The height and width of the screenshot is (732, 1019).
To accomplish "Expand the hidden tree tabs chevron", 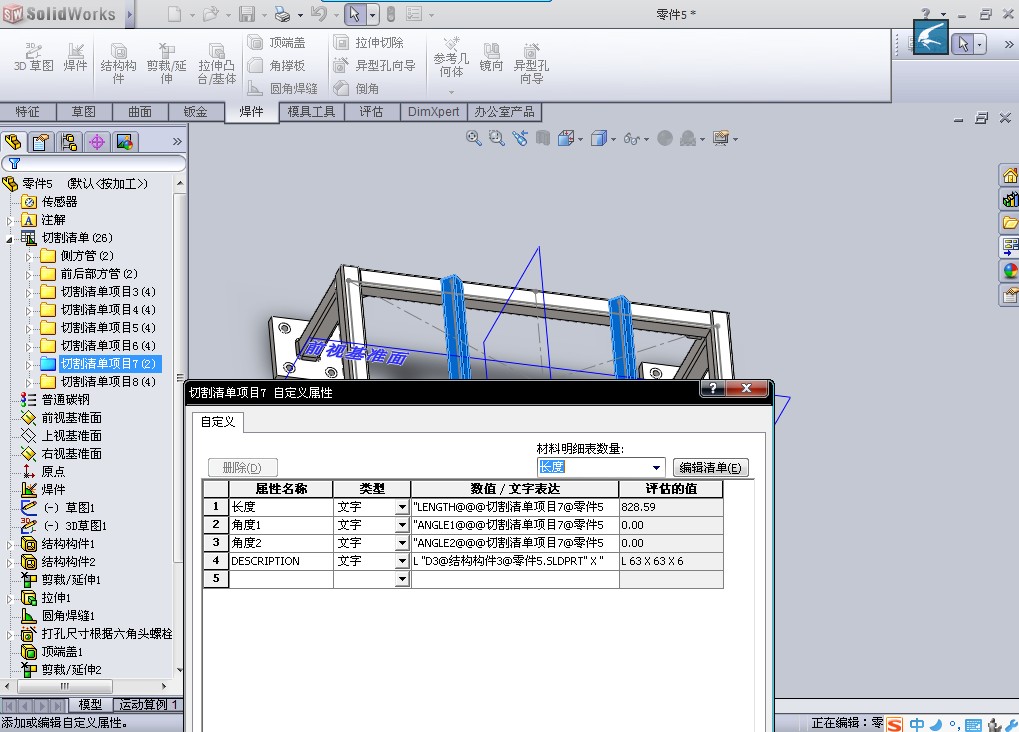I will [x=177, y=142].
